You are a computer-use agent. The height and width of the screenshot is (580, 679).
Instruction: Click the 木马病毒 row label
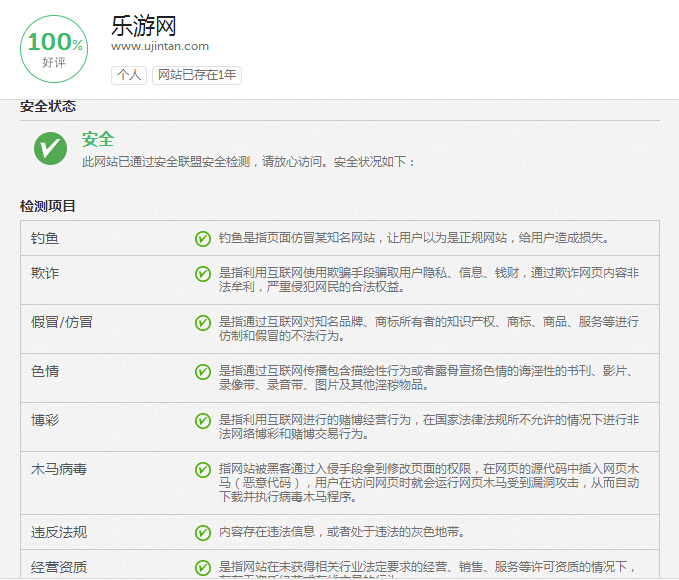pos(59,469)
